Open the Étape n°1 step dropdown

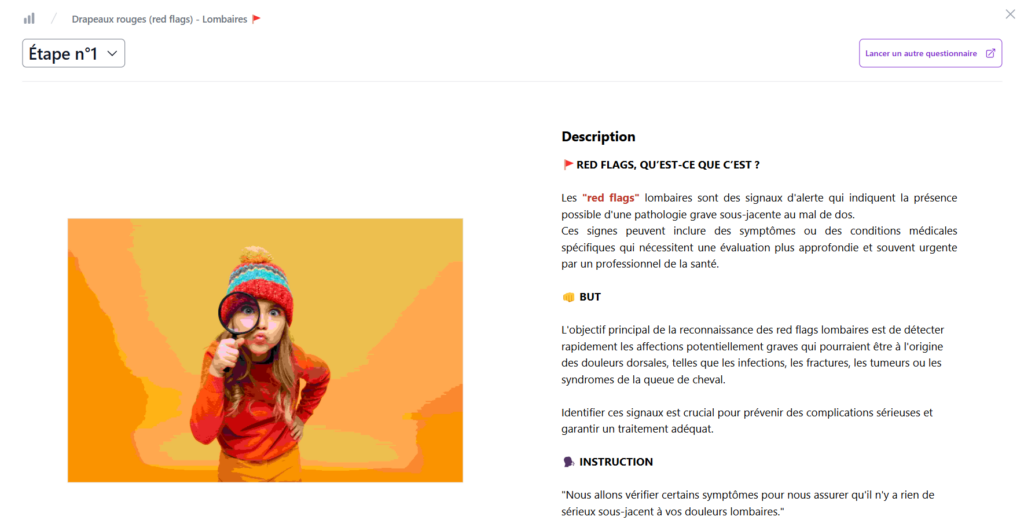coord(73,54)
